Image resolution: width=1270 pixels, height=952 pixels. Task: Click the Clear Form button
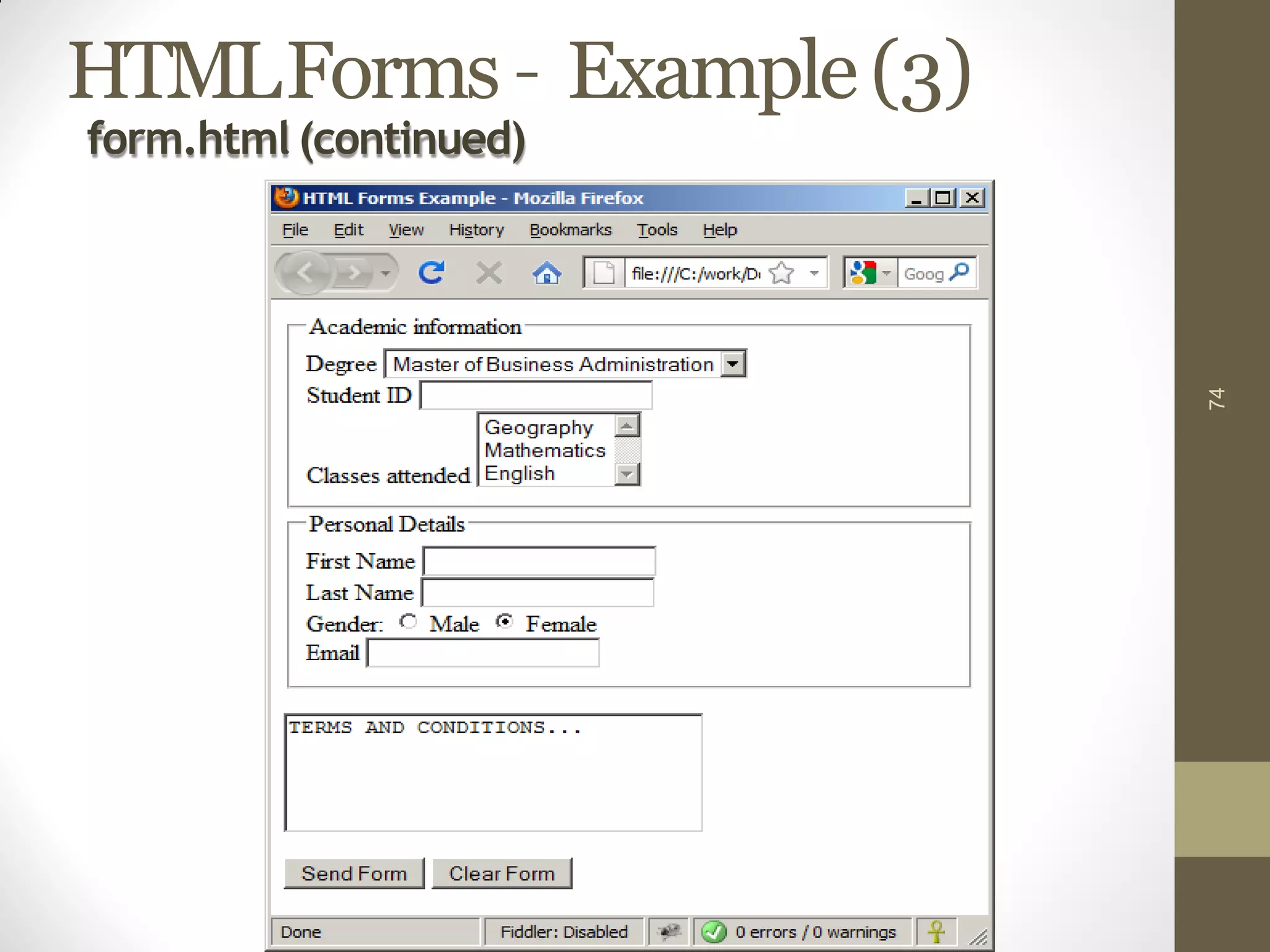click(x=502, y=873)
